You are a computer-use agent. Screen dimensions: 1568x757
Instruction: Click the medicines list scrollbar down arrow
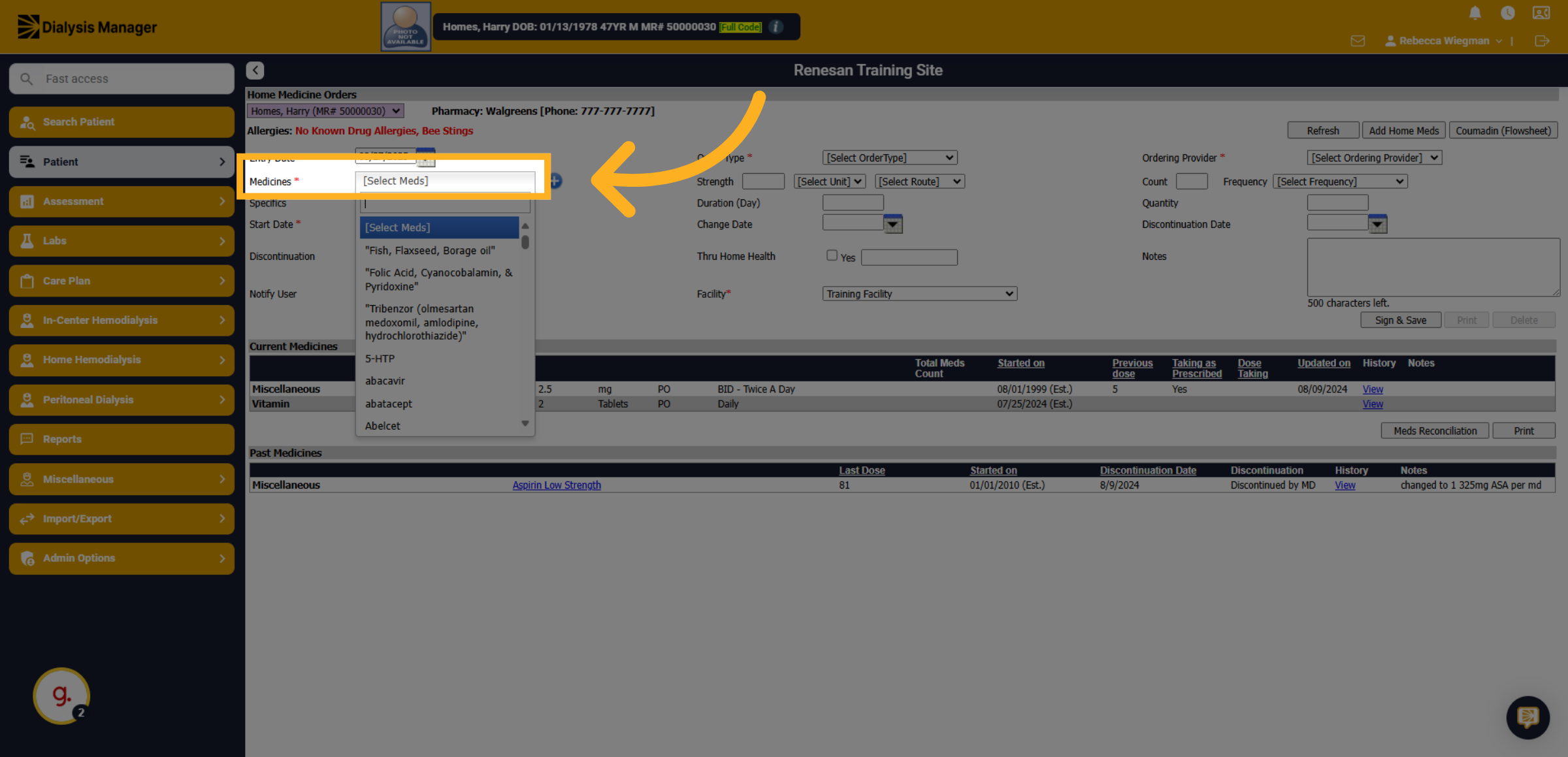click(x=525, y=424)
